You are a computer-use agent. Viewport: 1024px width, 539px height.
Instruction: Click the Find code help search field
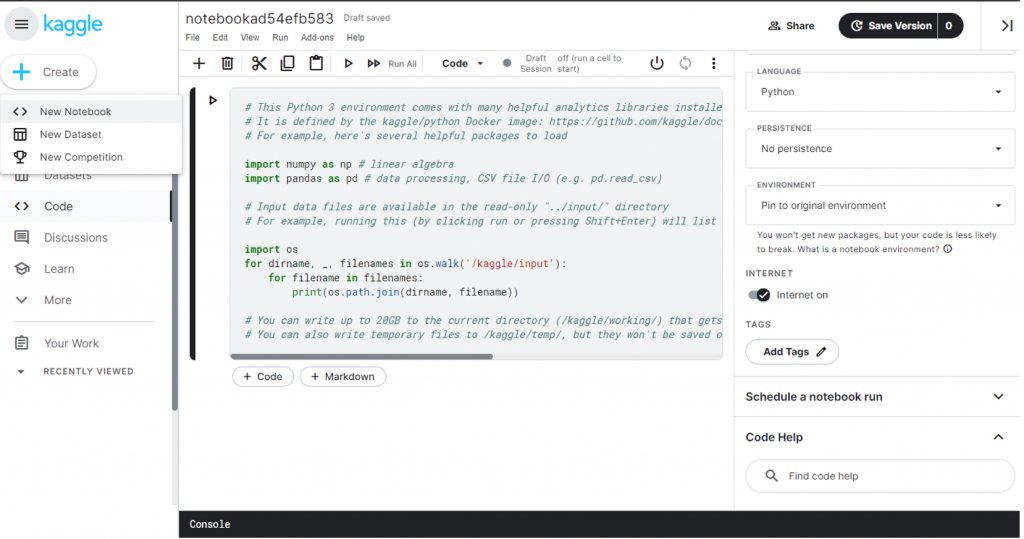click(880, 476)
